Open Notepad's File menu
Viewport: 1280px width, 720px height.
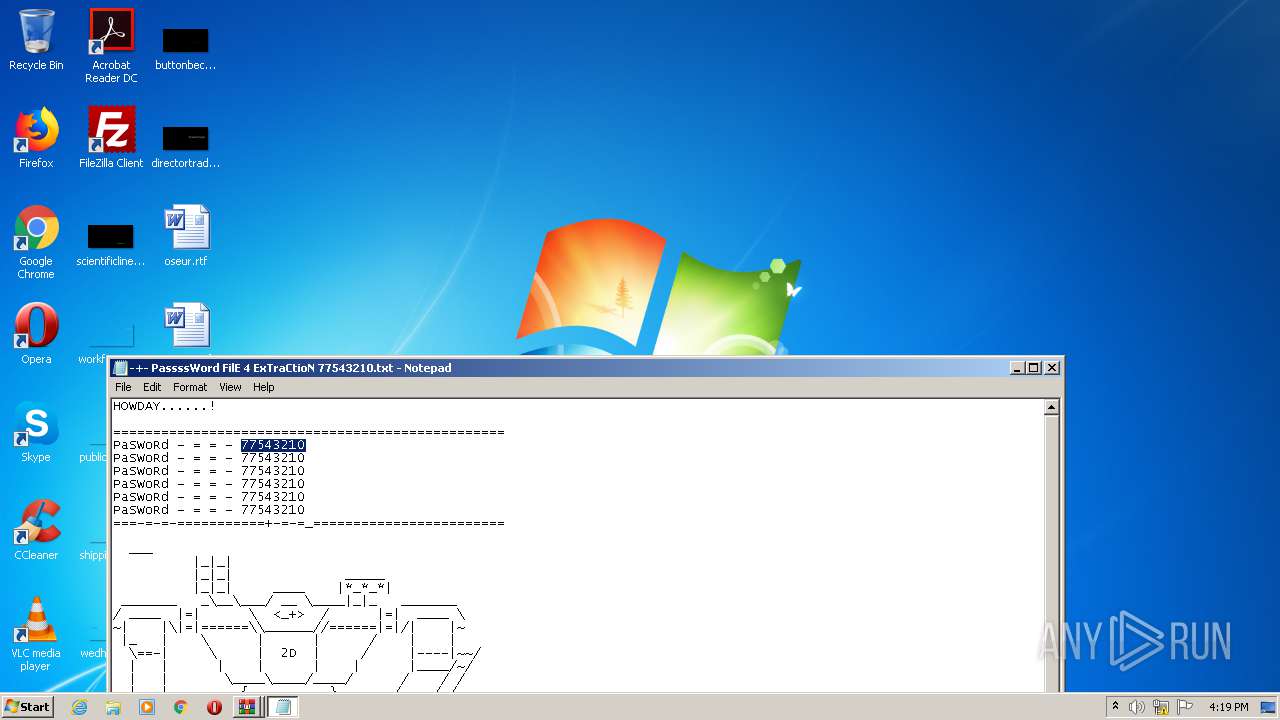point(123,387)
